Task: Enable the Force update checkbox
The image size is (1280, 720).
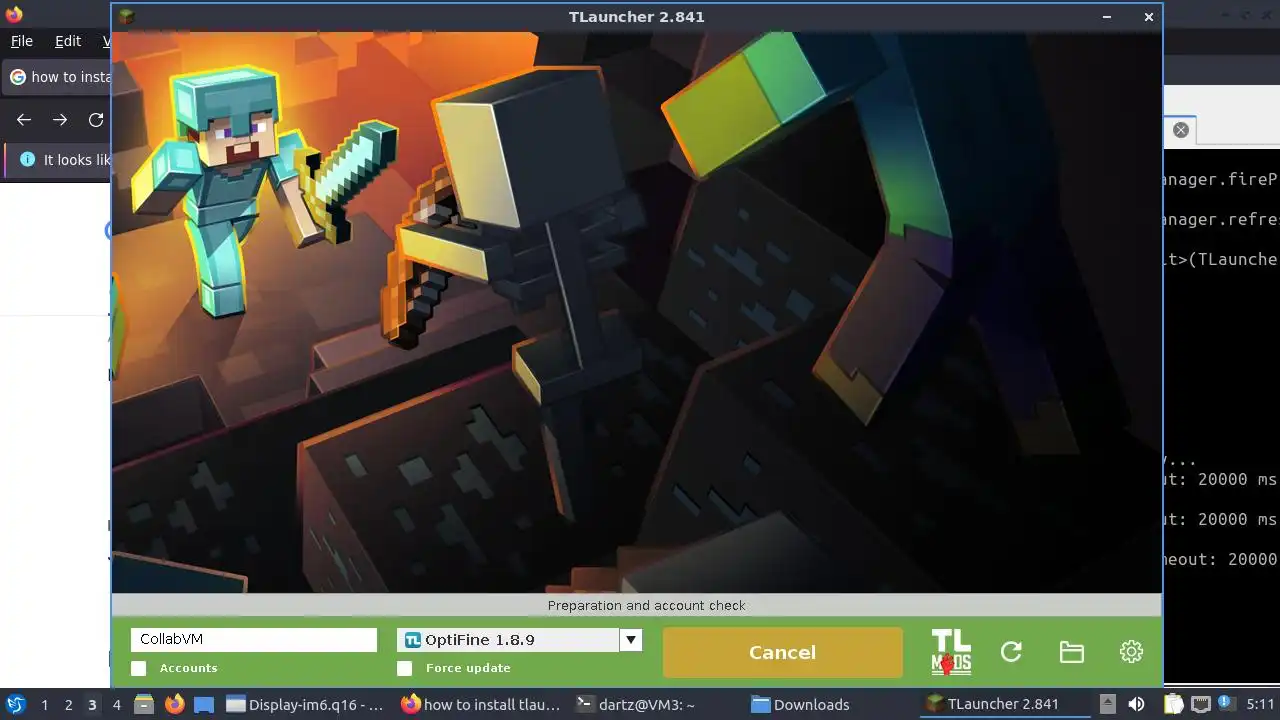Action: click(x=404, y=668)
